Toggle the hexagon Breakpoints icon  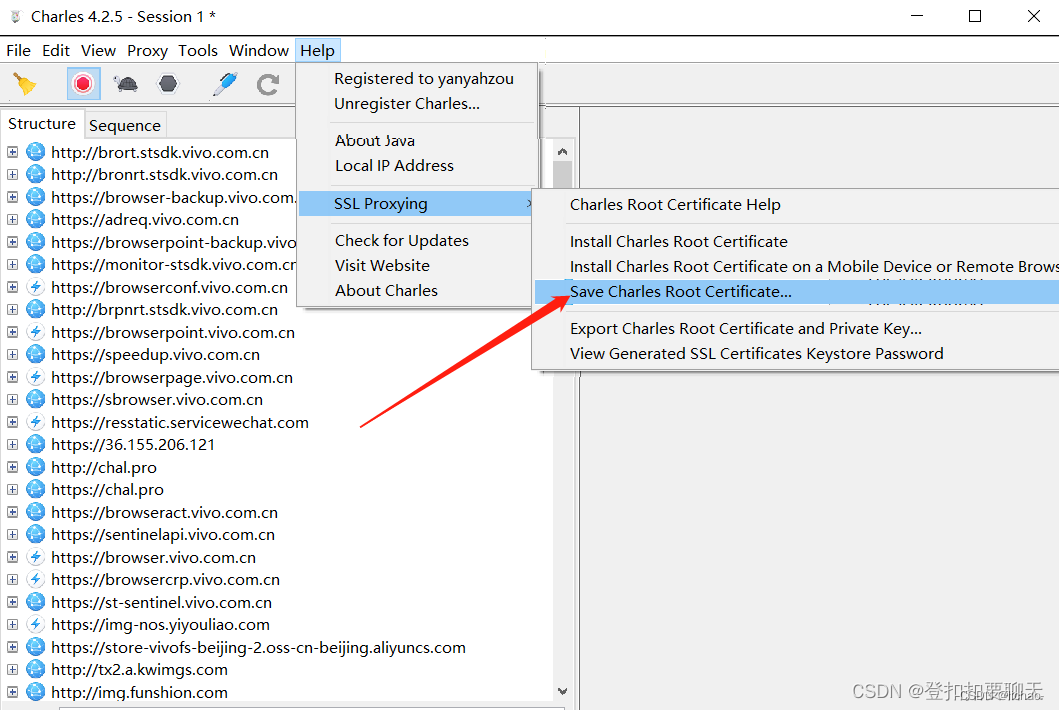coord(167,84)
